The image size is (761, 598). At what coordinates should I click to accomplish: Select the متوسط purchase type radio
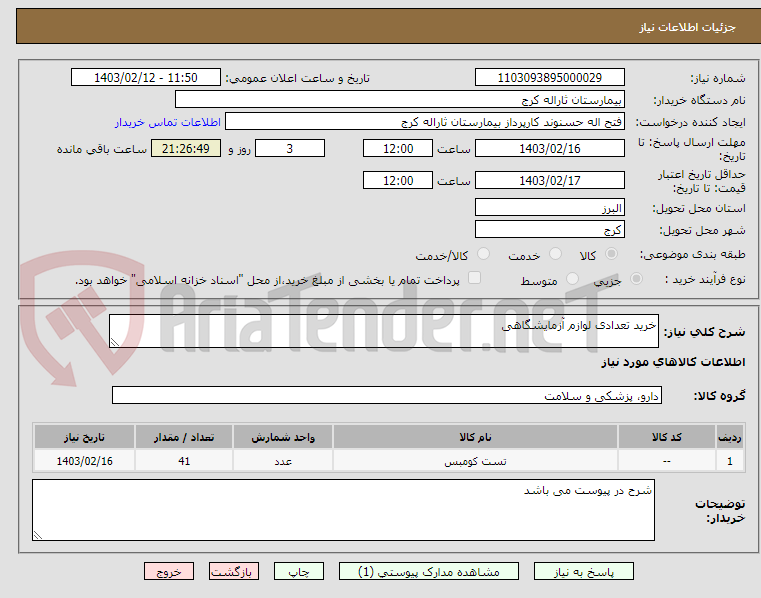[x=573, y=279]
